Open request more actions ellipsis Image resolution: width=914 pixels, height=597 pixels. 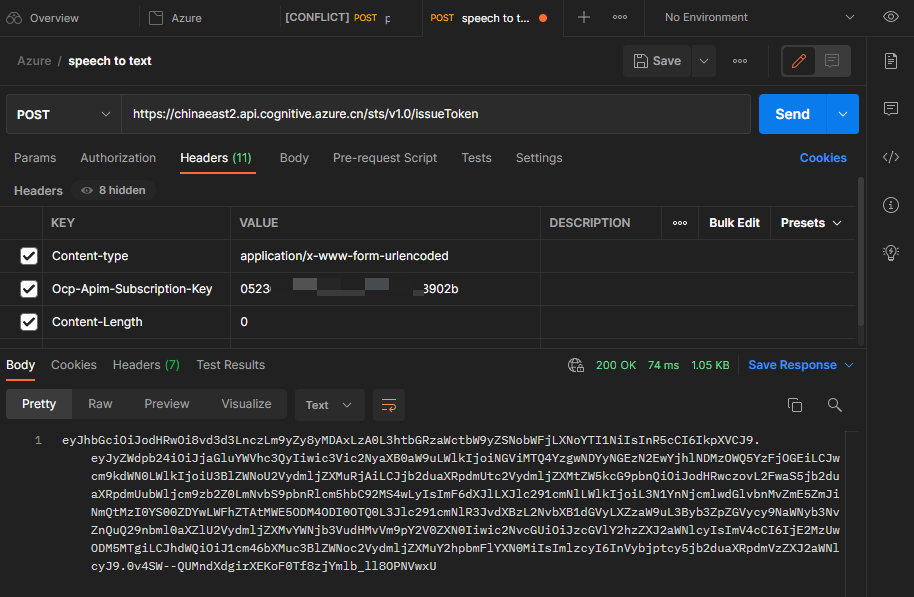pos(740,61)
